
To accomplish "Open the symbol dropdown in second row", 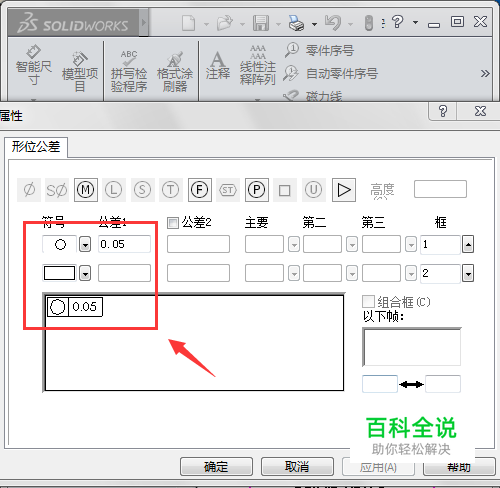I will (x=85, y=273).
